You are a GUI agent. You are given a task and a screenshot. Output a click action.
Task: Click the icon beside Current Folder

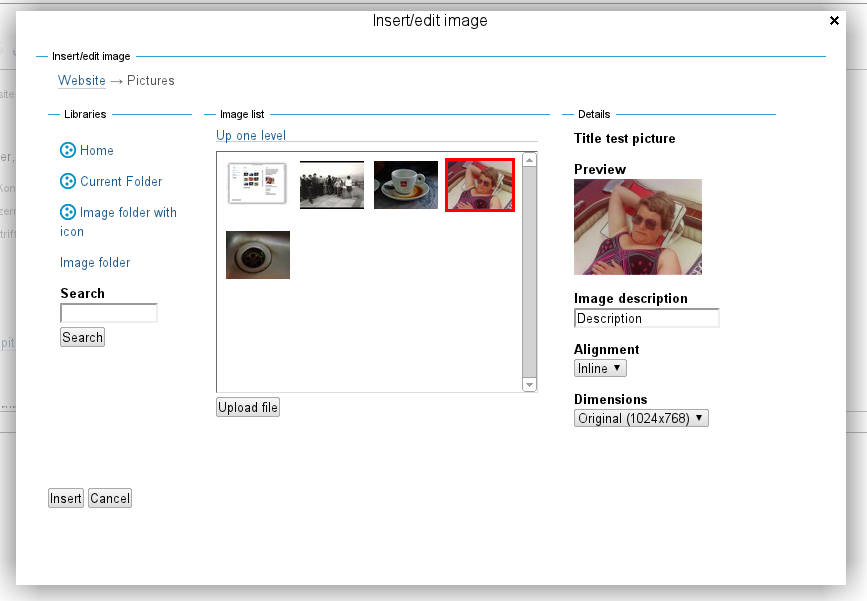tap(68, 181)
